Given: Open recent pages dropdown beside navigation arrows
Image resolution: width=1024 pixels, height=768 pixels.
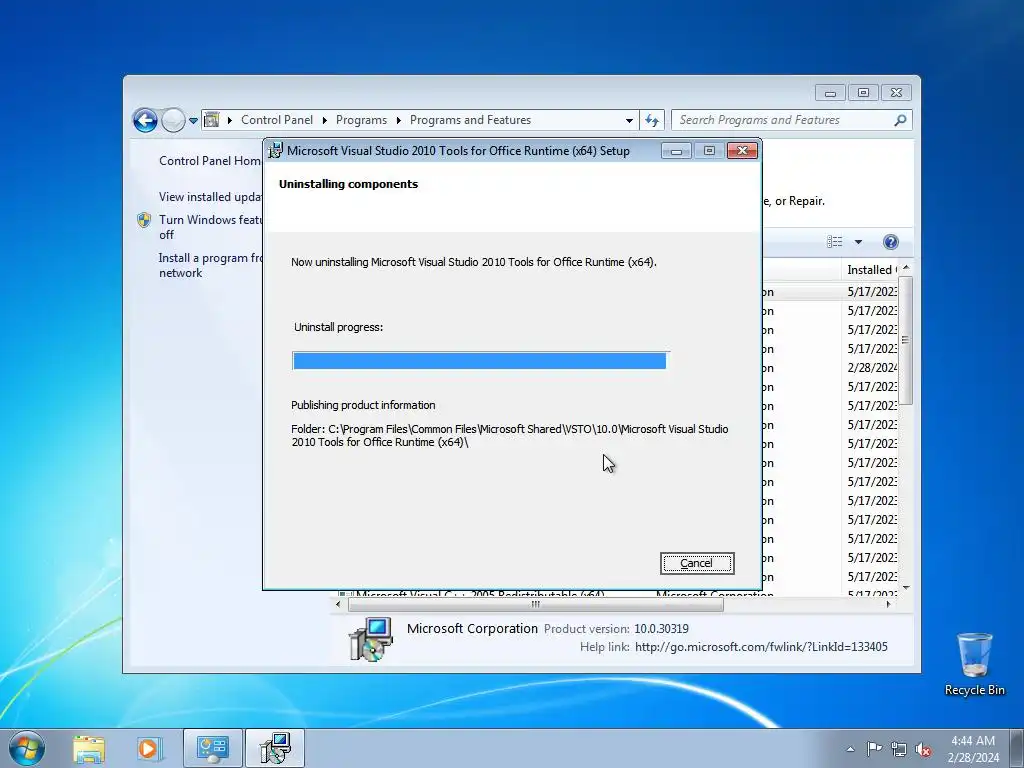Looking at the screenshot, I should [193, 121].
